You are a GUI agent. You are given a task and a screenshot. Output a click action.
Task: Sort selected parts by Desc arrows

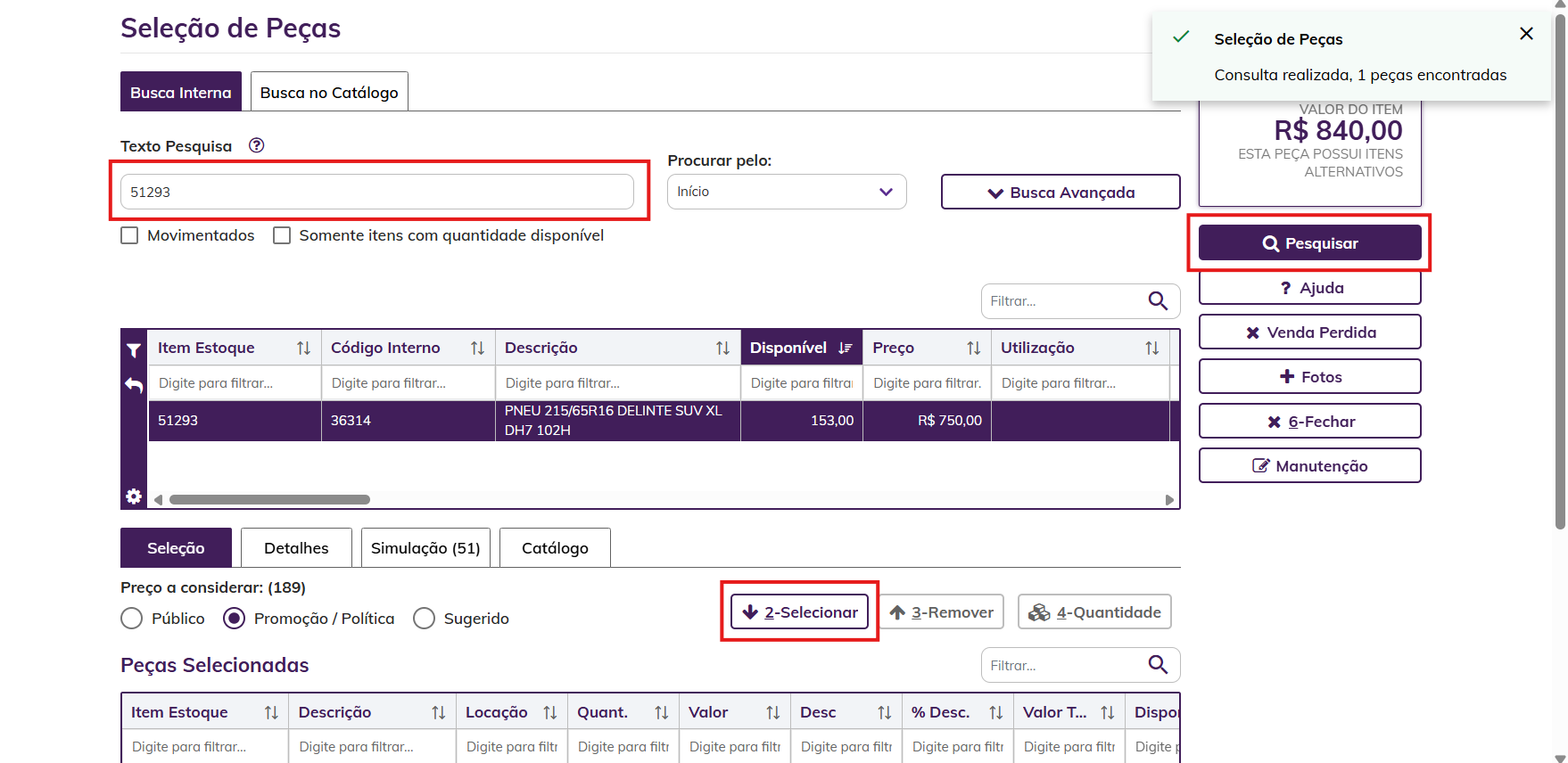[884, 713]
